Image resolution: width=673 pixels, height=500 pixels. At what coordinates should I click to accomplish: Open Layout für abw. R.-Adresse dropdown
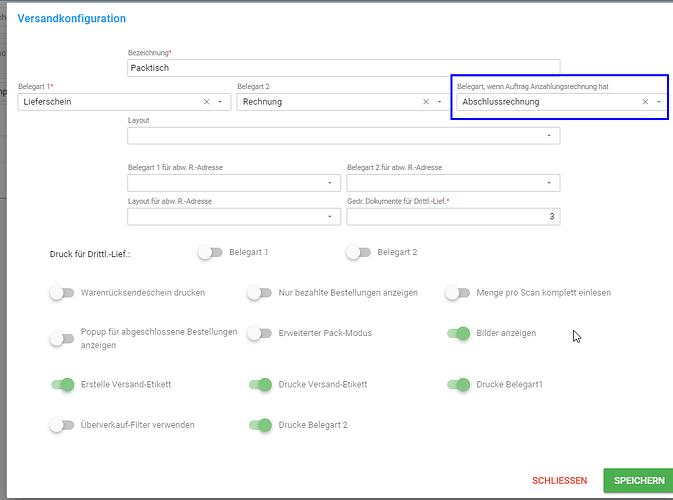234,216
